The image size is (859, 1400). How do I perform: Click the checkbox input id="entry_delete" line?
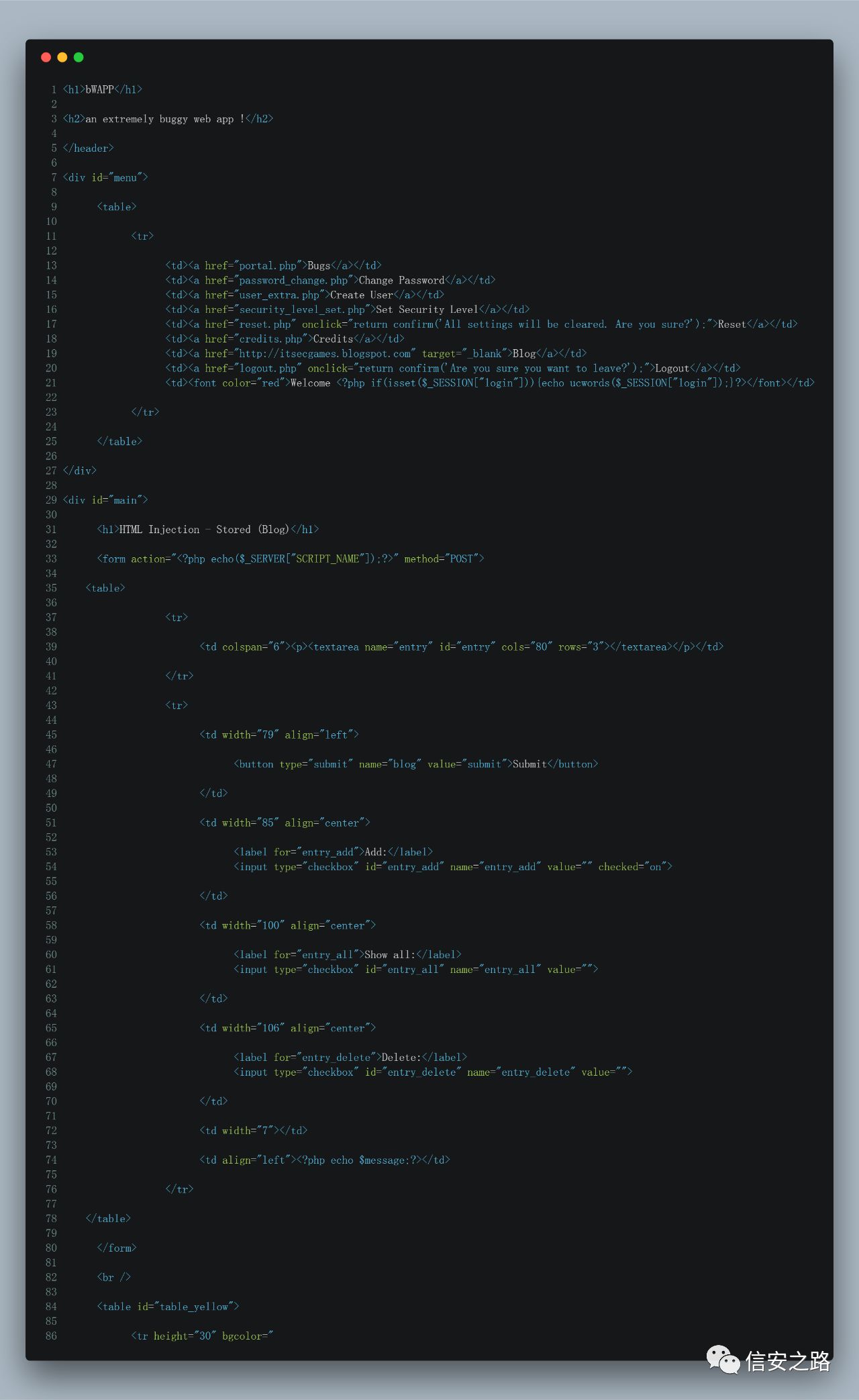[433, 1072]
